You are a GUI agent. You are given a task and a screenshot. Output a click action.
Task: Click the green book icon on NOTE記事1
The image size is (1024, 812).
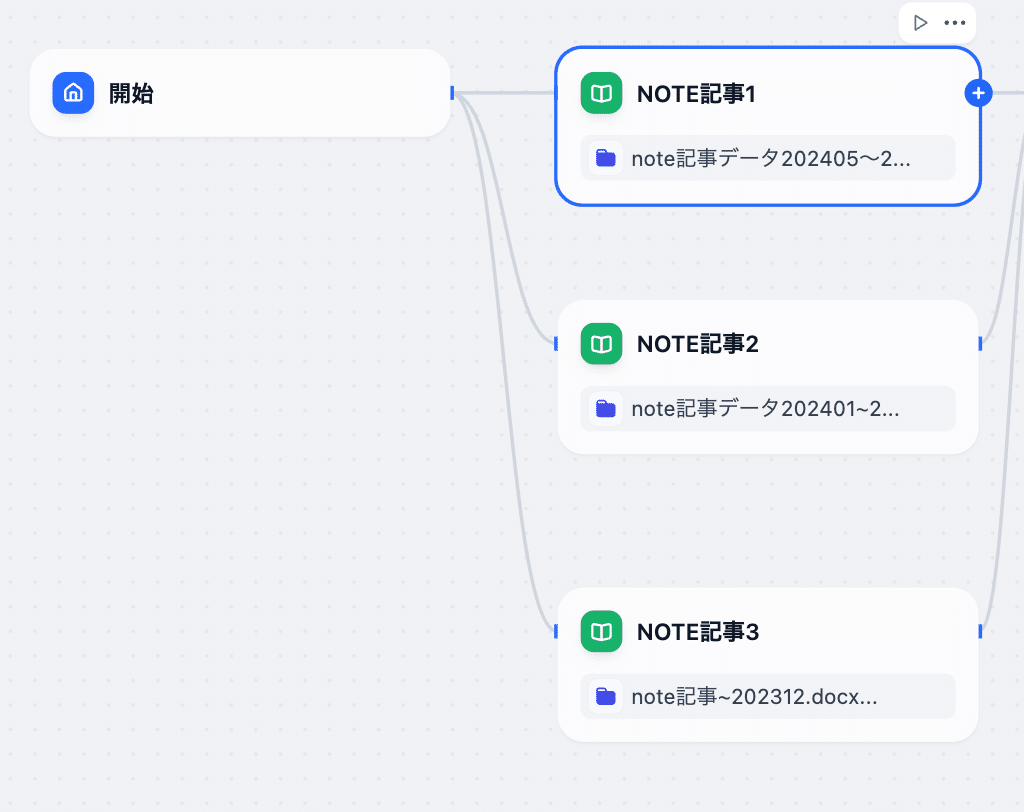(601, 94)
